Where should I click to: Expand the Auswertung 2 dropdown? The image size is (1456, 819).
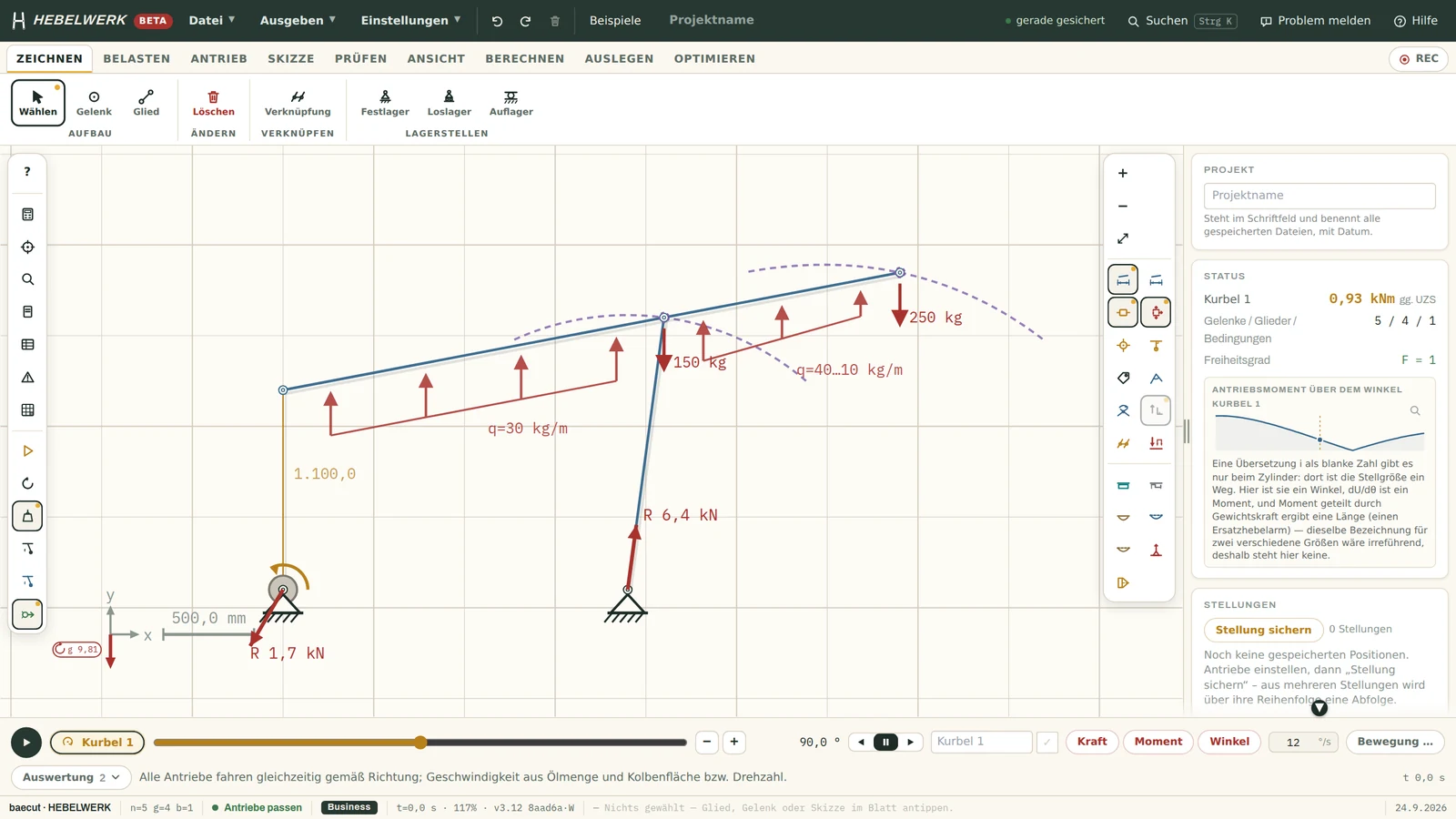pyautogui.click(x=71, y=777)
